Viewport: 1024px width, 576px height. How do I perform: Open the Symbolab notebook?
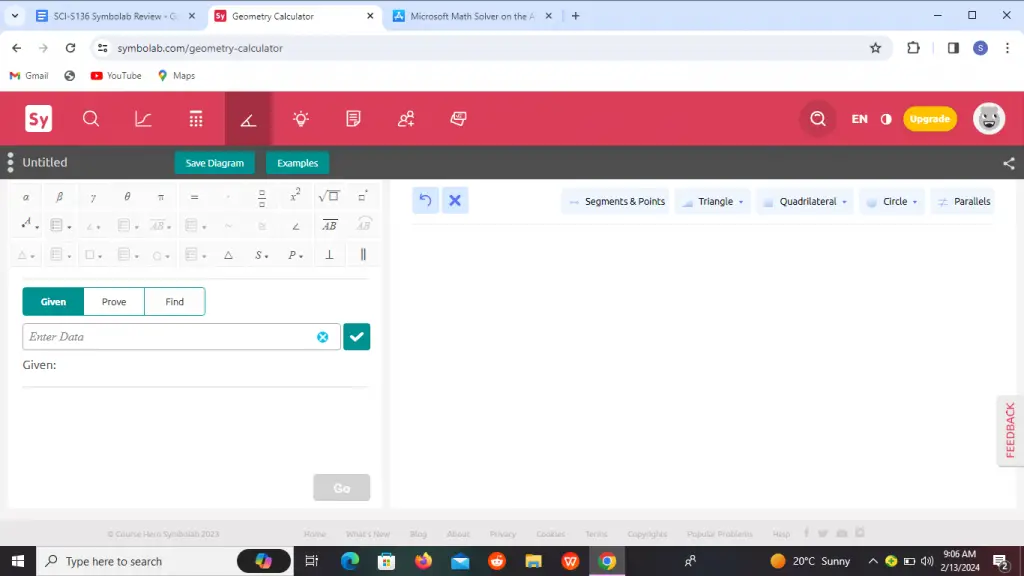[x=353, y=119]
